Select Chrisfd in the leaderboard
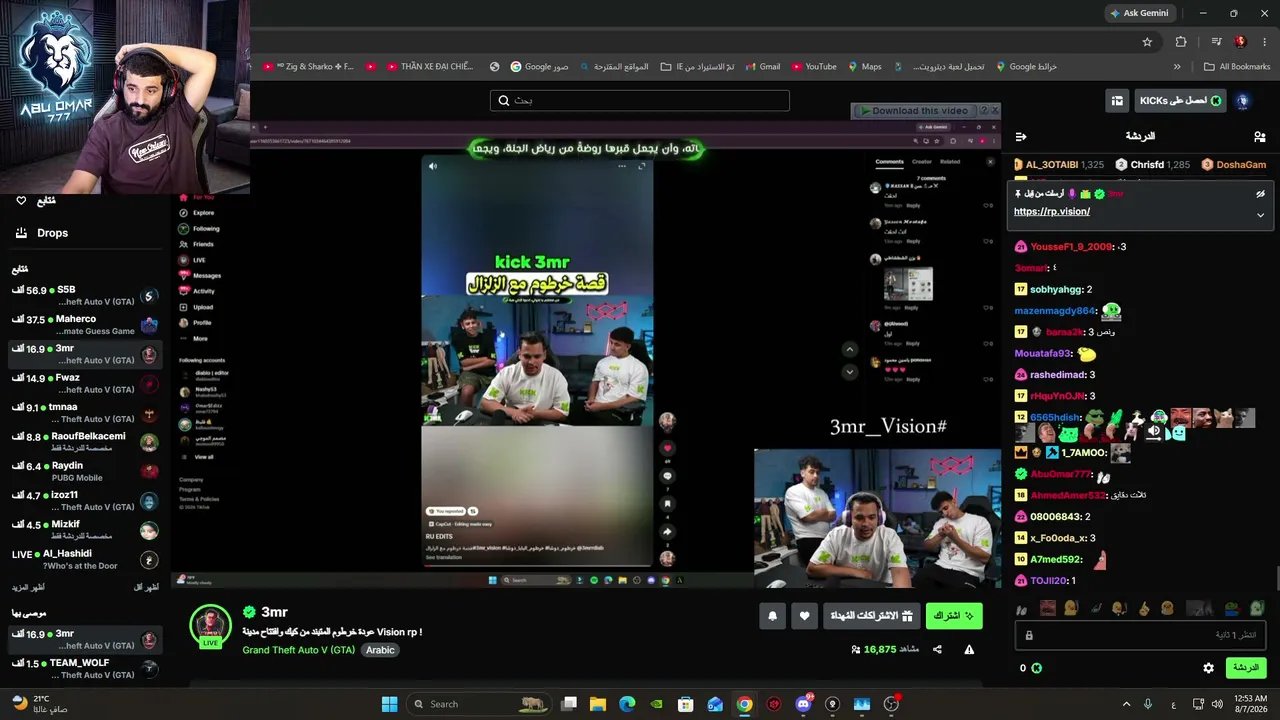Viewport: 1280px width, 720px height. point(1153,165)
